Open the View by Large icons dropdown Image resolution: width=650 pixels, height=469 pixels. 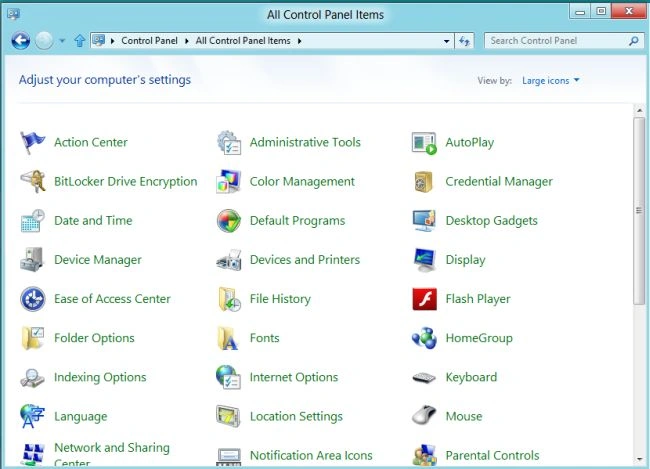(551, 80)
